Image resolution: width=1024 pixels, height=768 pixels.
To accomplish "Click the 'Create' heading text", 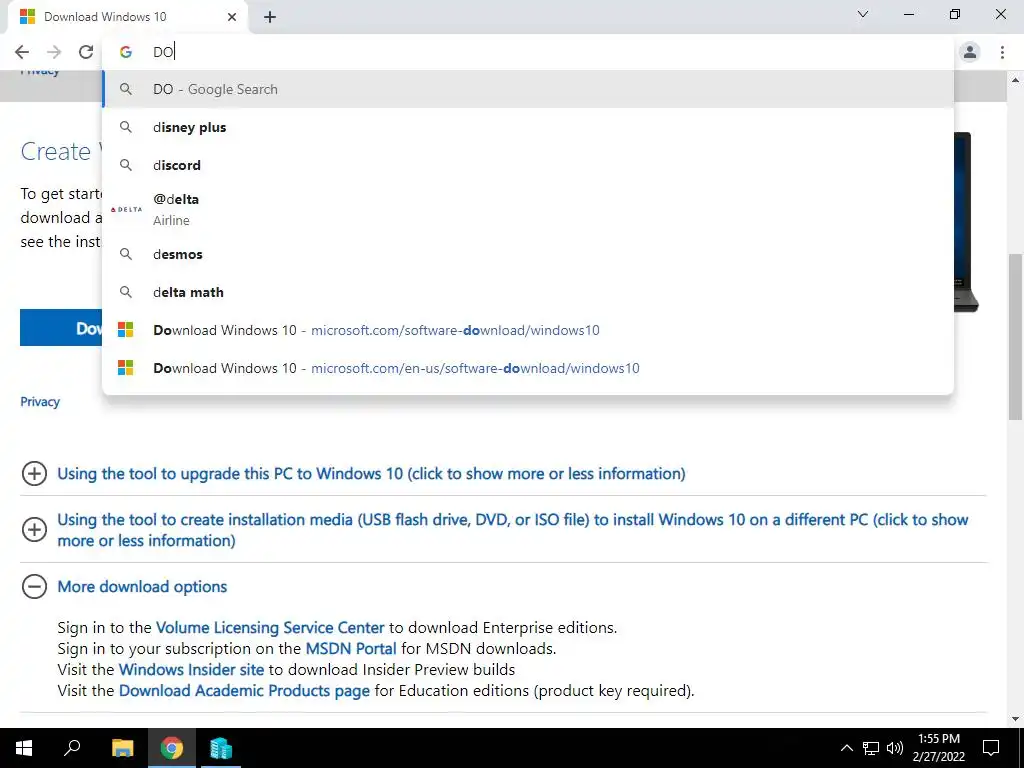I will (56, 152).
